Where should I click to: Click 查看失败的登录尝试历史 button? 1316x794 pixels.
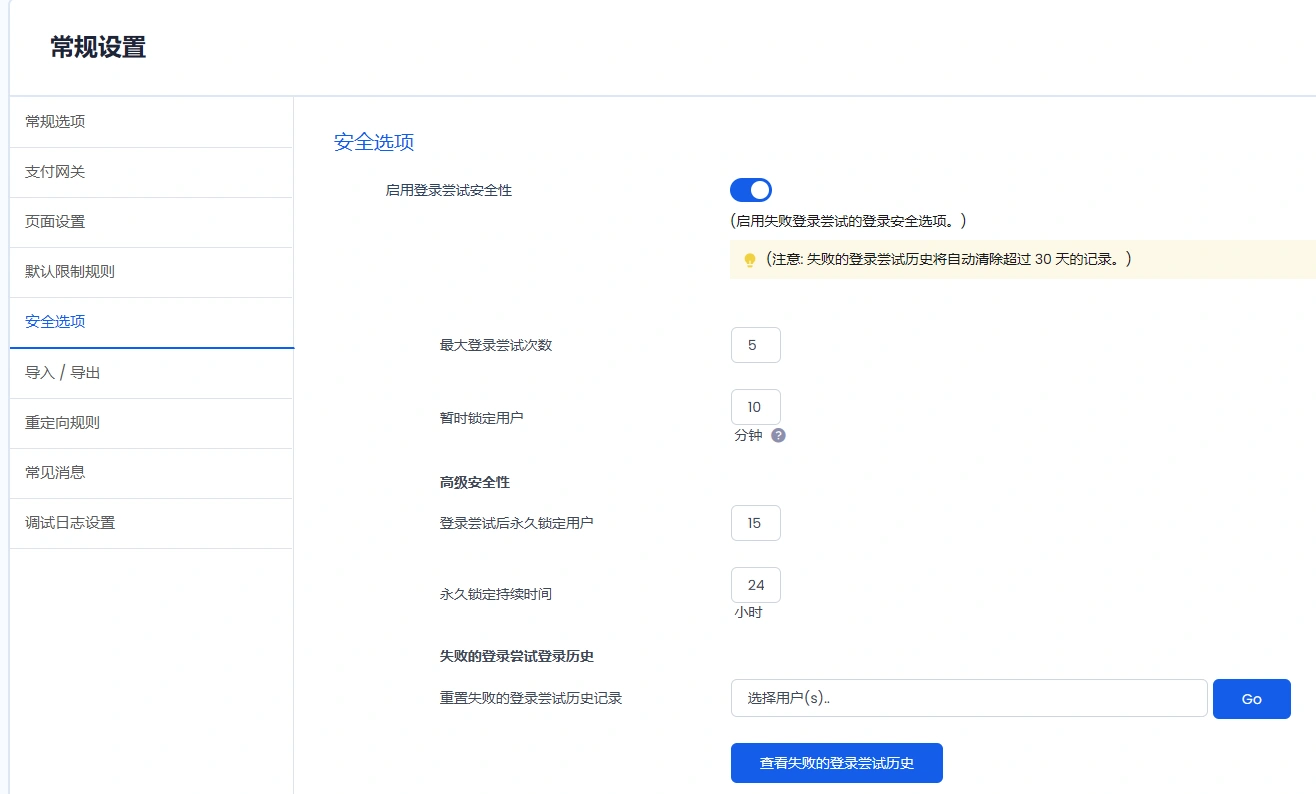[836, 762]
